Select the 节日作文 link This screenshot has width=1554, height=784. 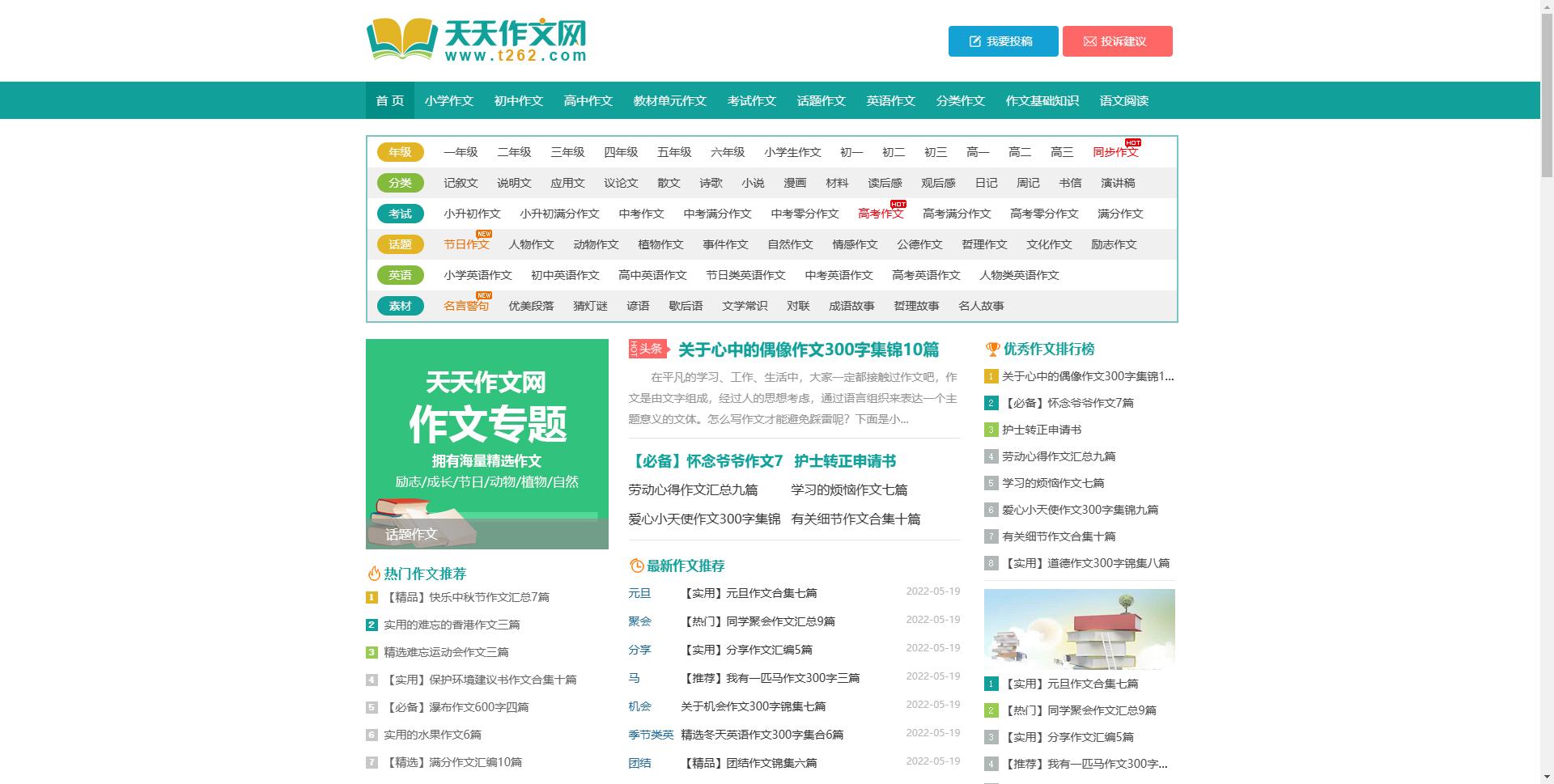click(465, 244)
